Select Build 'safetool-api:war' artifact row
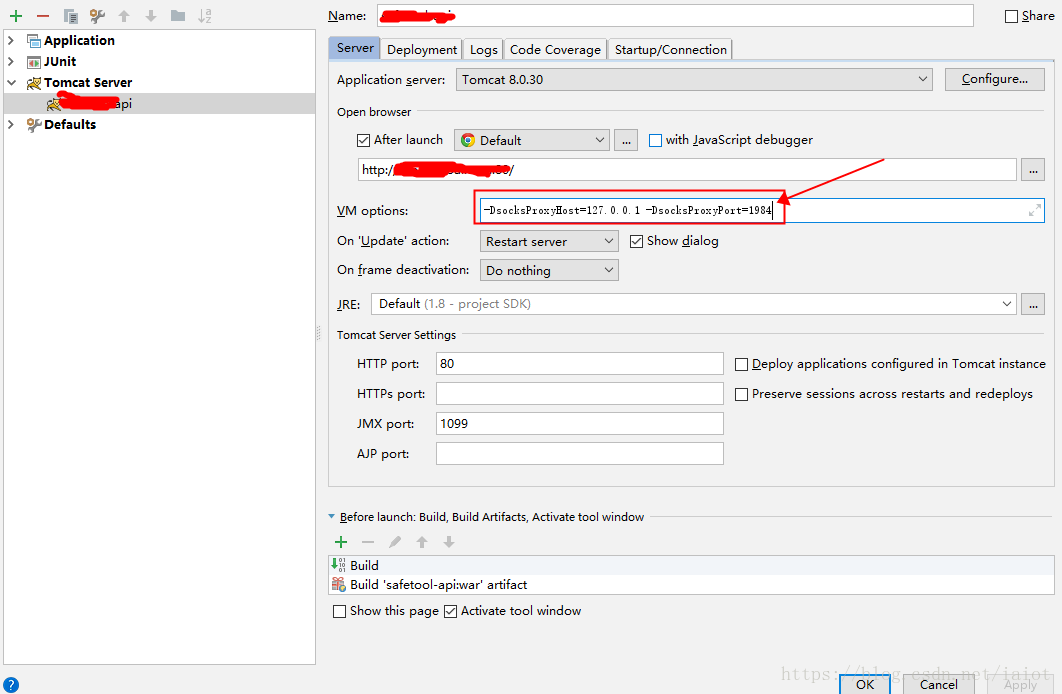 point(691,584)
